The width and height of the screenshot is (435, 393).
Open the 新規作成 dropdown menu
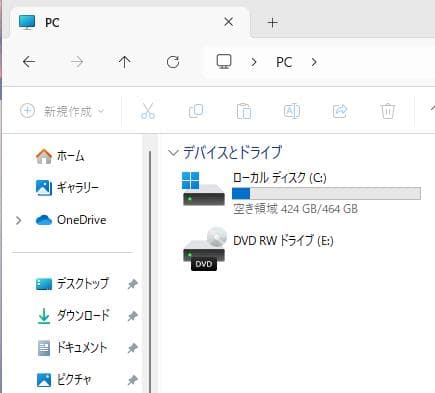tap(62, 111)
